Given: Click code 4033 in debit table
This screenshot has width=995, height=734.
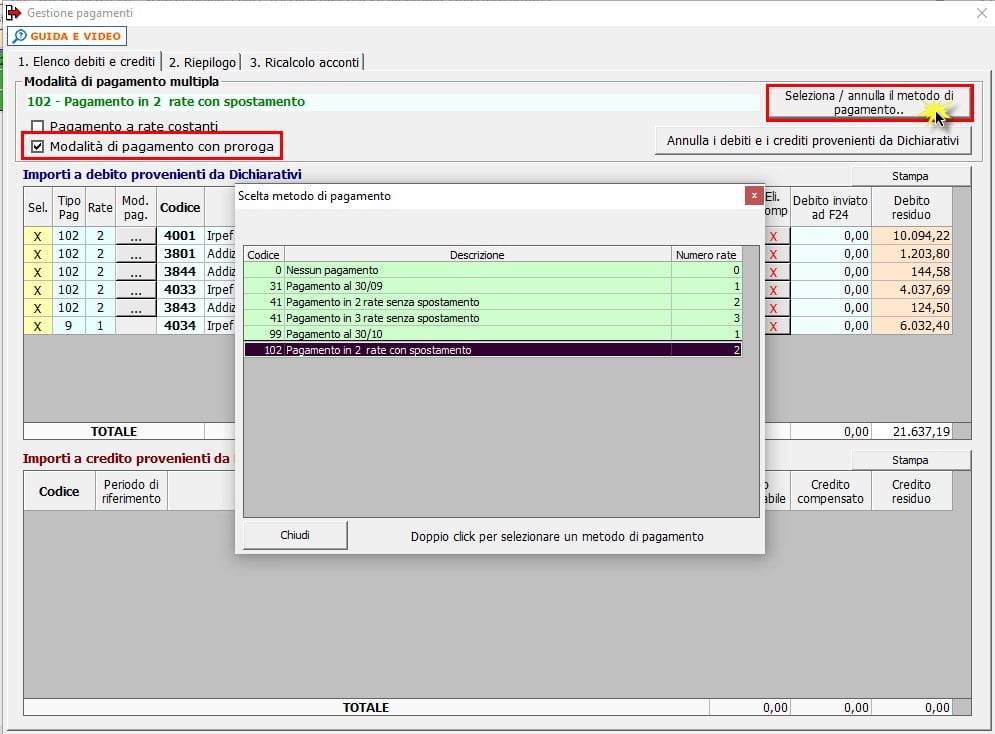Looking at the screenshot, I should pyautogui.click(x=180, y=290).
